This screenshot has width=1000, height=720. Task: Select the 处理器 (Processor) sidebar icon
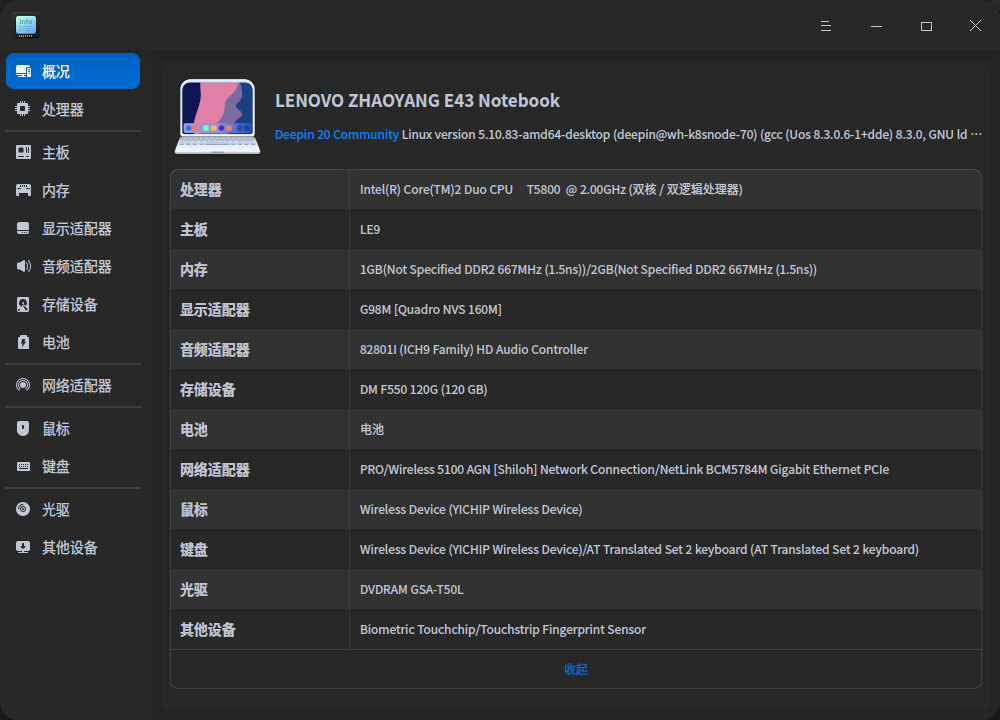[22, 109]
